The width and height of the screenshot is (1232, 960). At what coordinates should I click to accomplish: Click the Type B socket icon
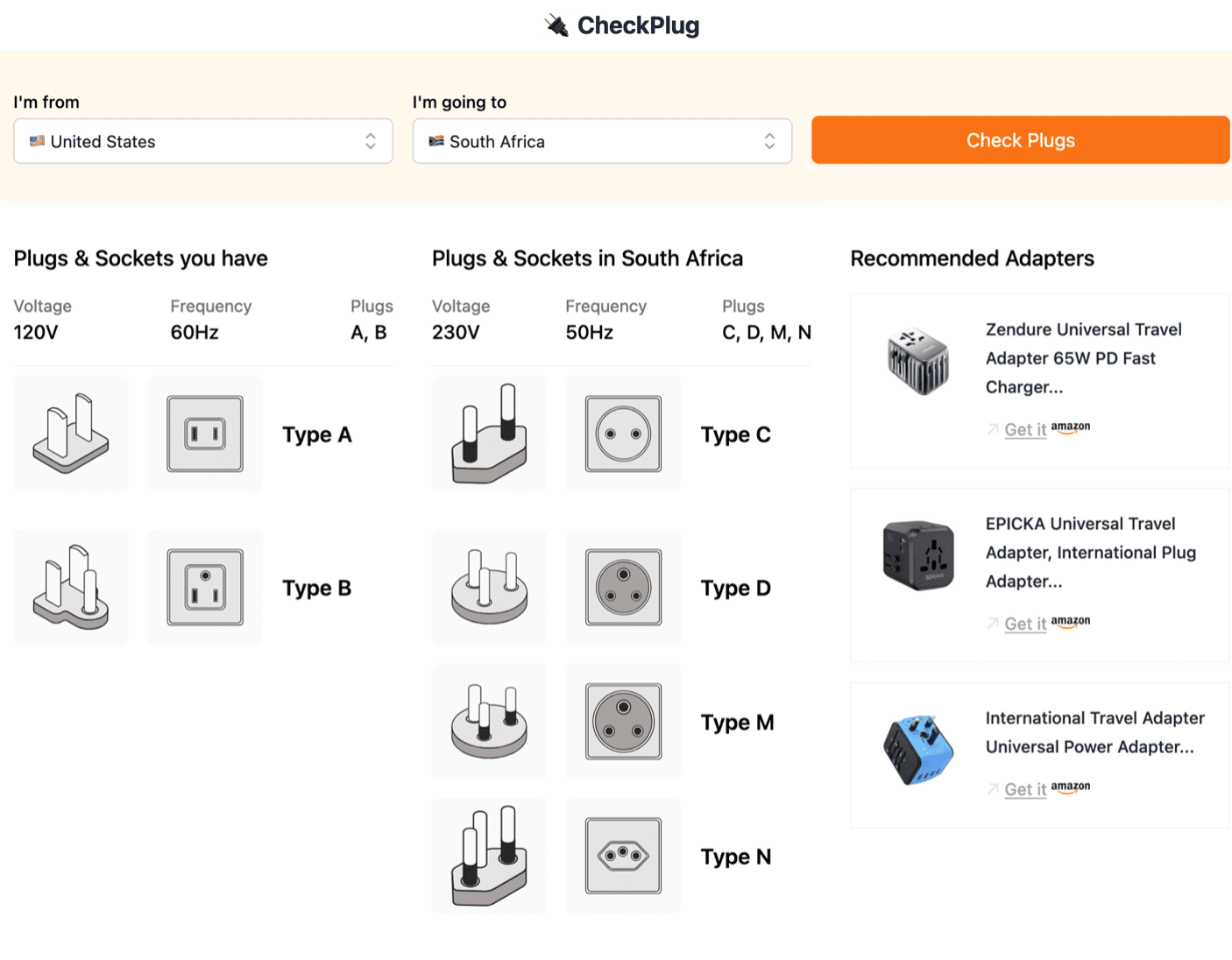tap(205, 587)
